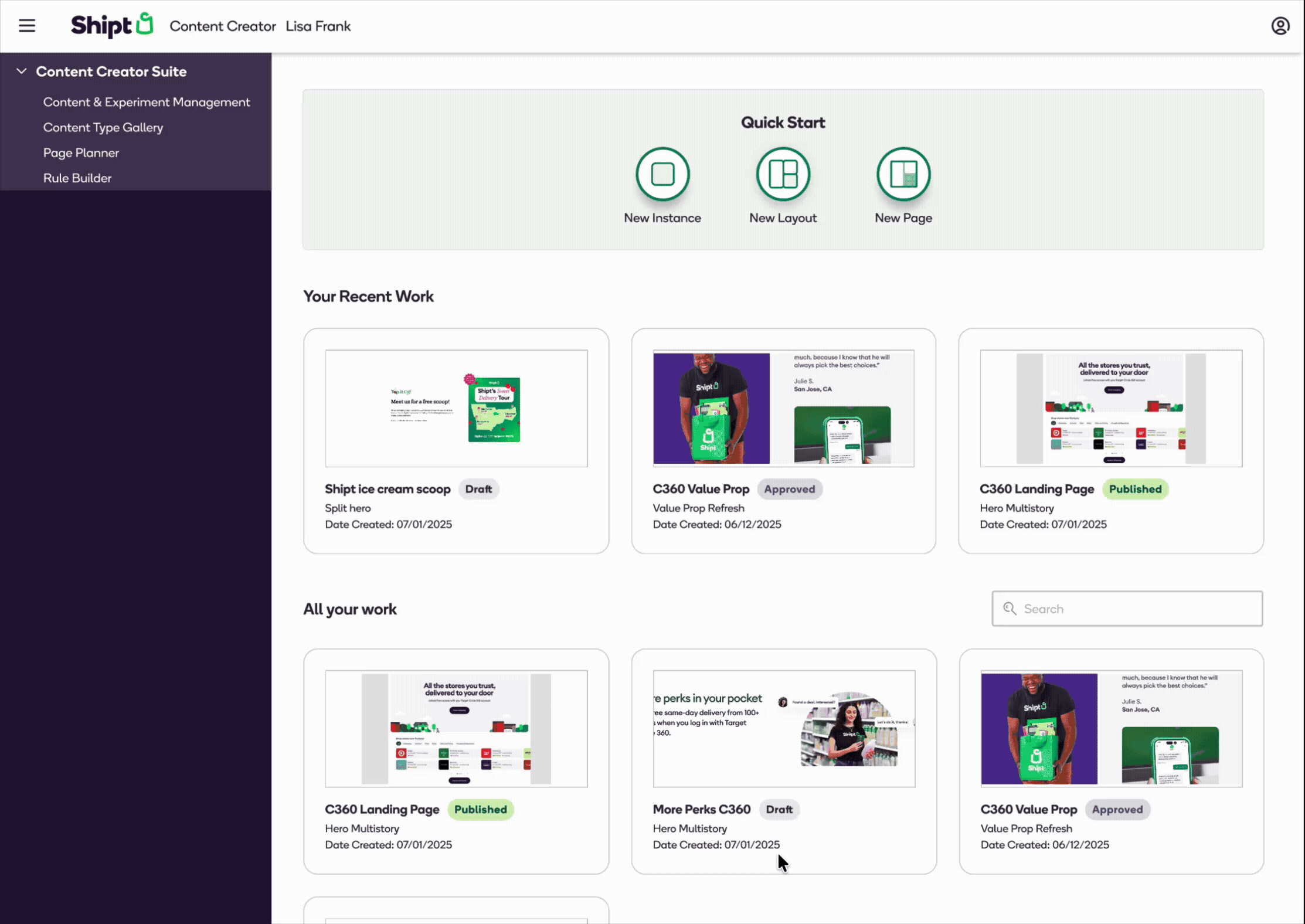Click the New Layout quick start icon
The image size is (1305, 924).
(783, 174)
